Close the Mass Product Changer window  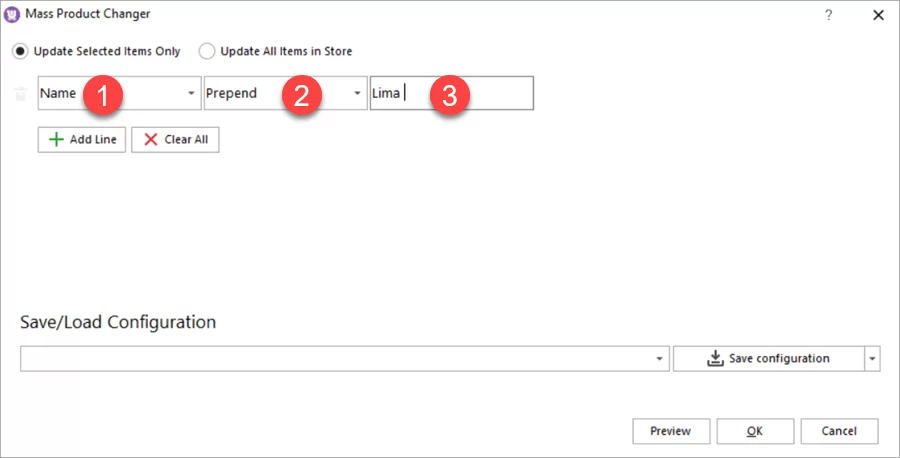[x=878, y=15]
